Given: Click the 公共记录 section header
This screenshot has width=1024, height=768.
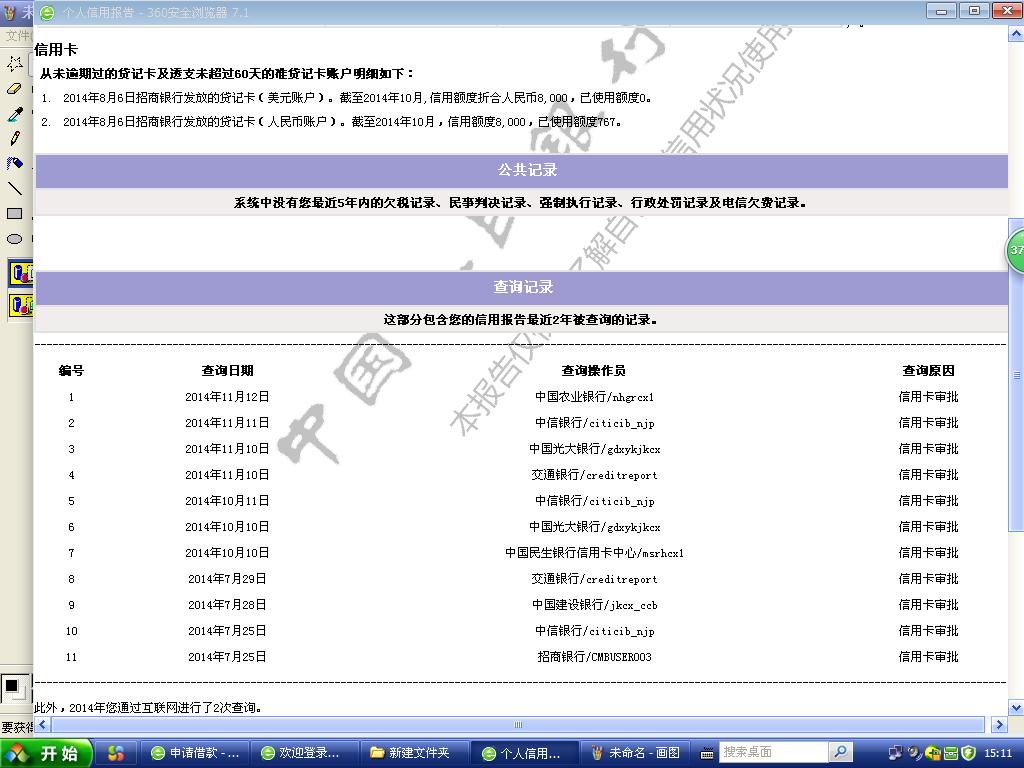Looking at the screenshot, I should [x=521, y=170].
